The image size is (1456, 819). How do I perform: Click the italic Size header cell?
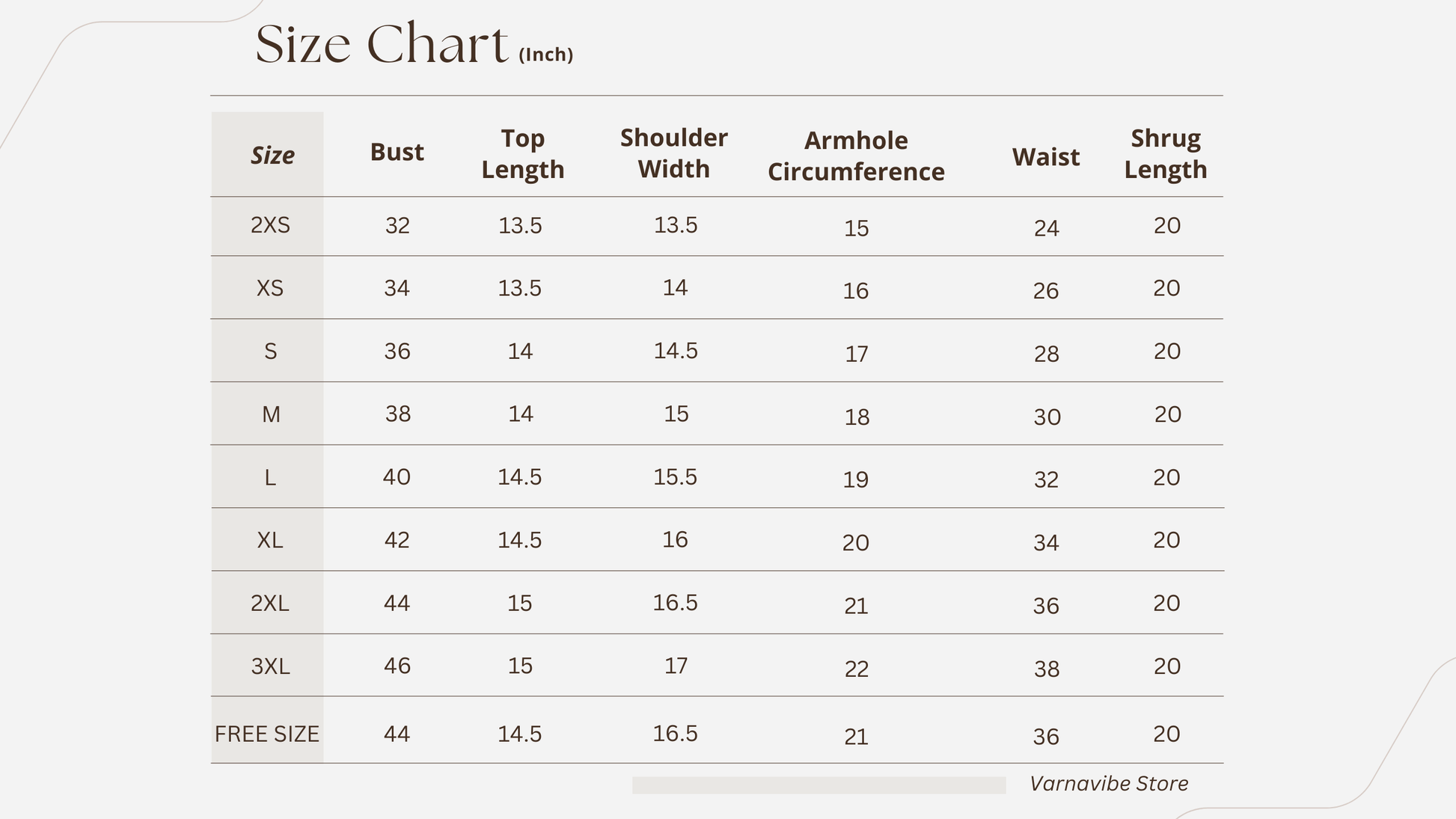(x=267, y=154)
